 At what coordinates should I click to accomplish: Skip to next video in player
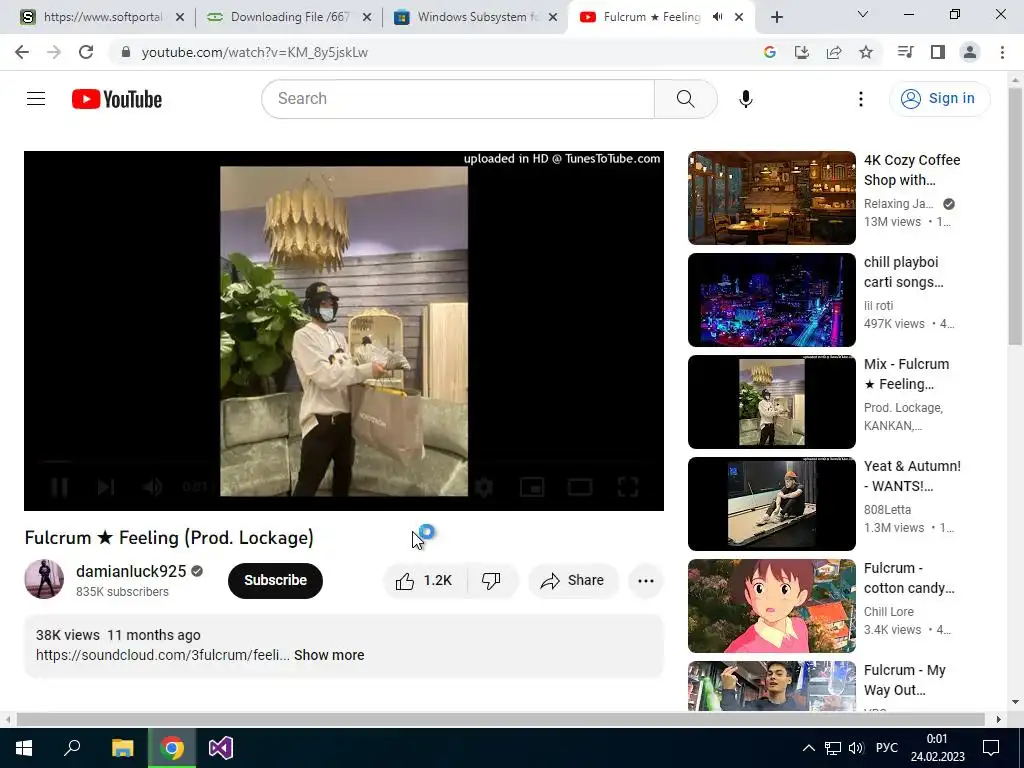click(106, 487)
